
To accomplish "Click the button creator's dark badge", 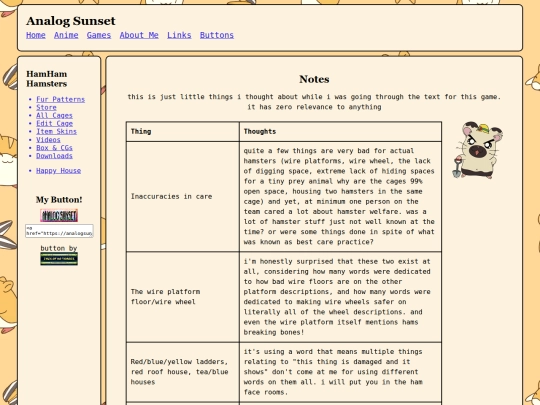I will pyautogui.click(x=59, y=259).
